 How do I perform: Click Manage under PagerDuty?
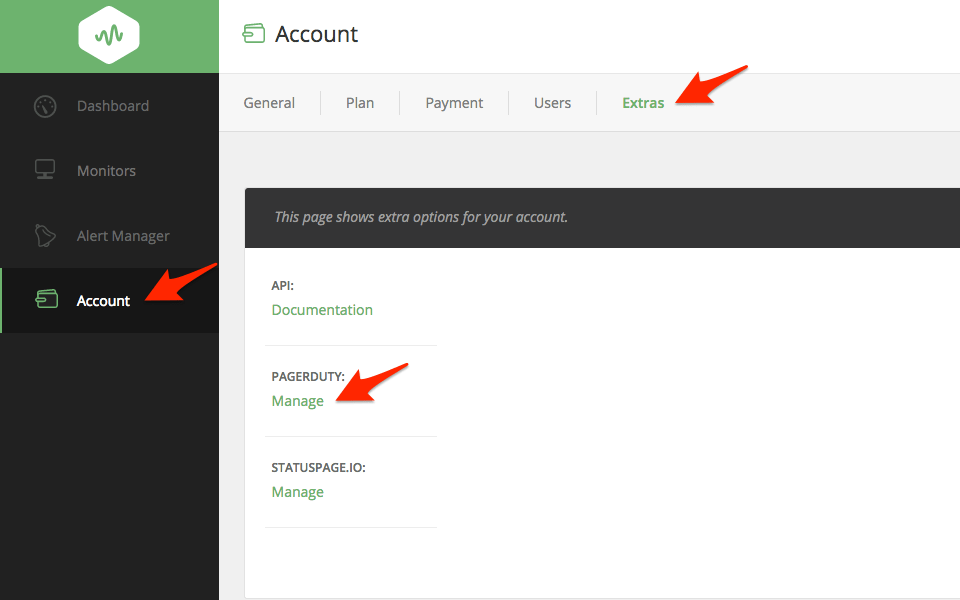click(298, 401)
